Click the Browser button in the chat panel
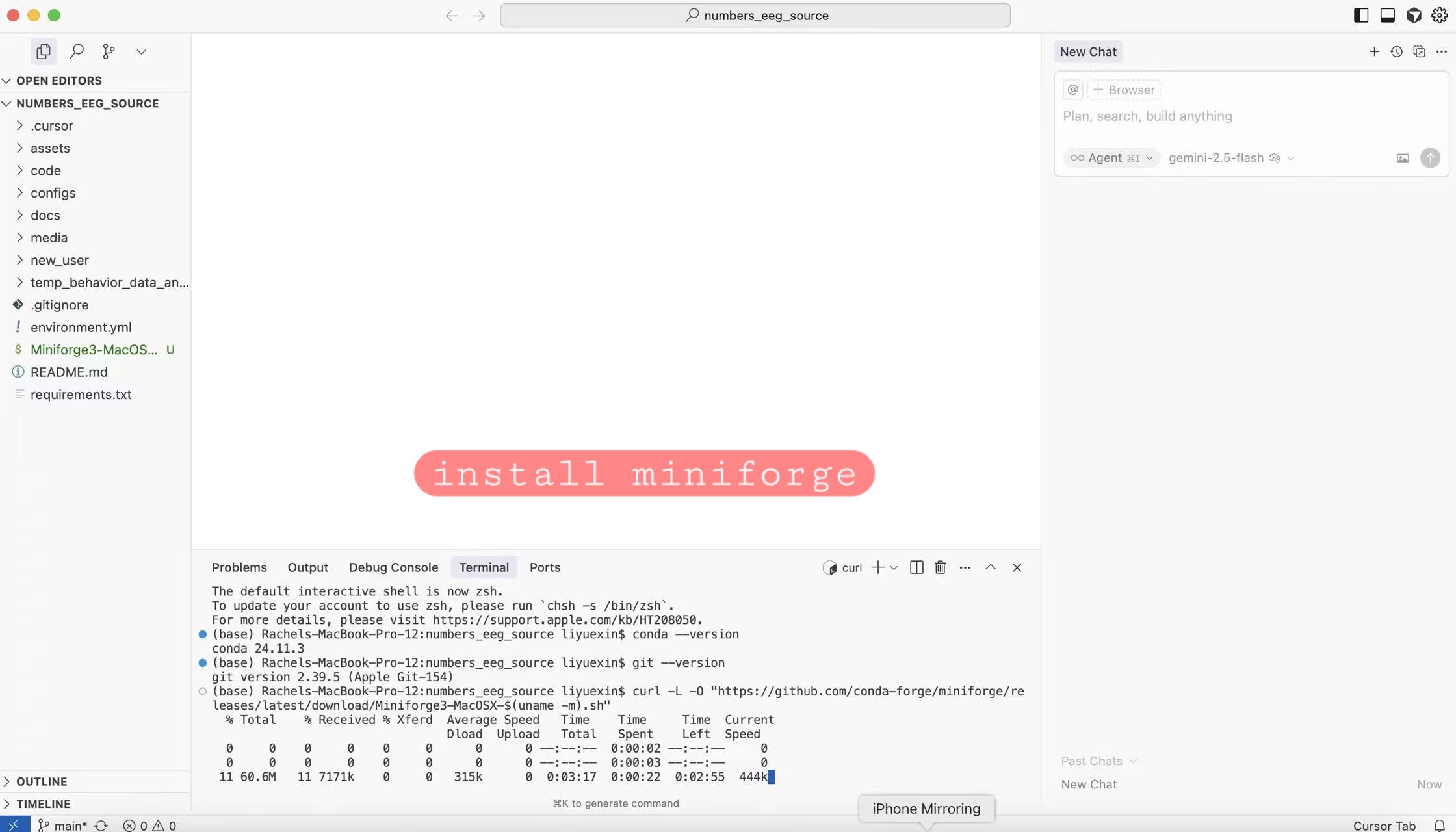Viewport: 1456px width, 832px height. [x=1124, y=90]
